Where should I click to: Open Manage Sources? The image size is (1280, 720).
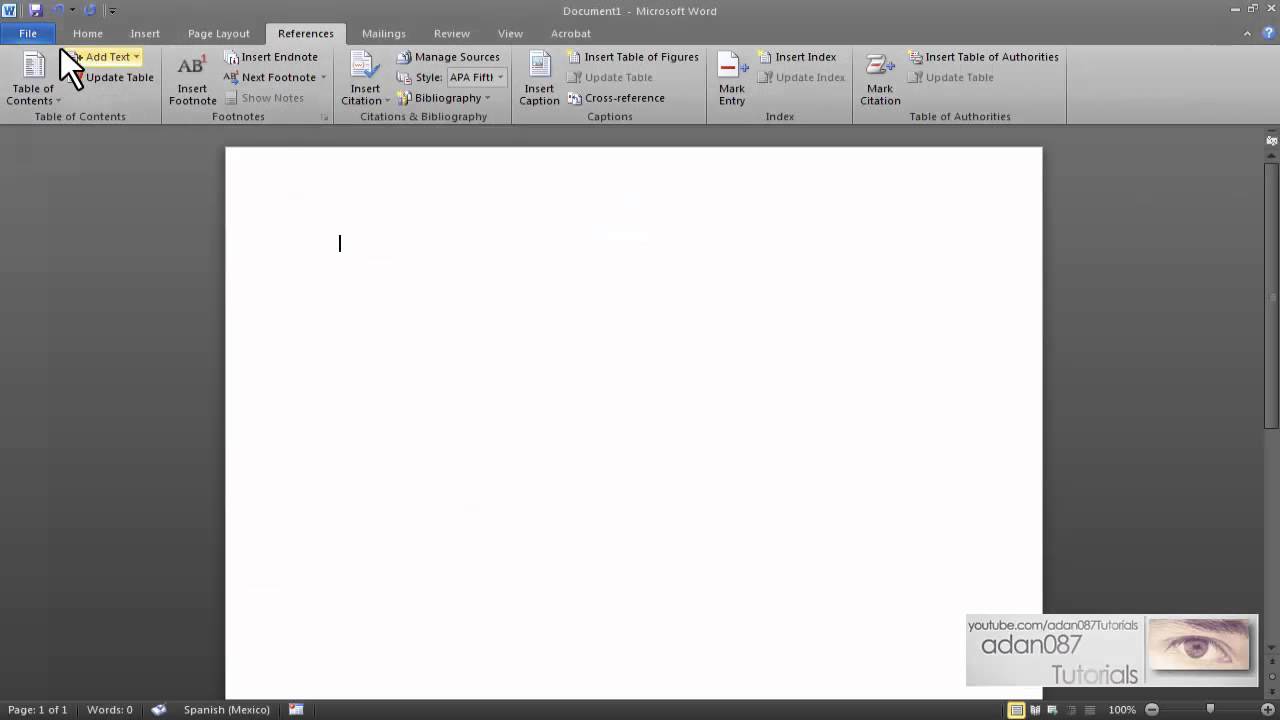tap(448, 57)
